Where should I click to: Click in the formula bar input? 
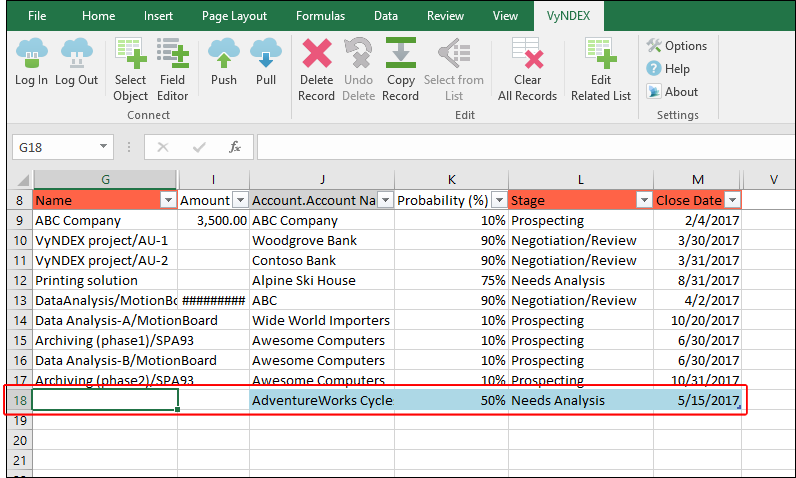point(526,147)
